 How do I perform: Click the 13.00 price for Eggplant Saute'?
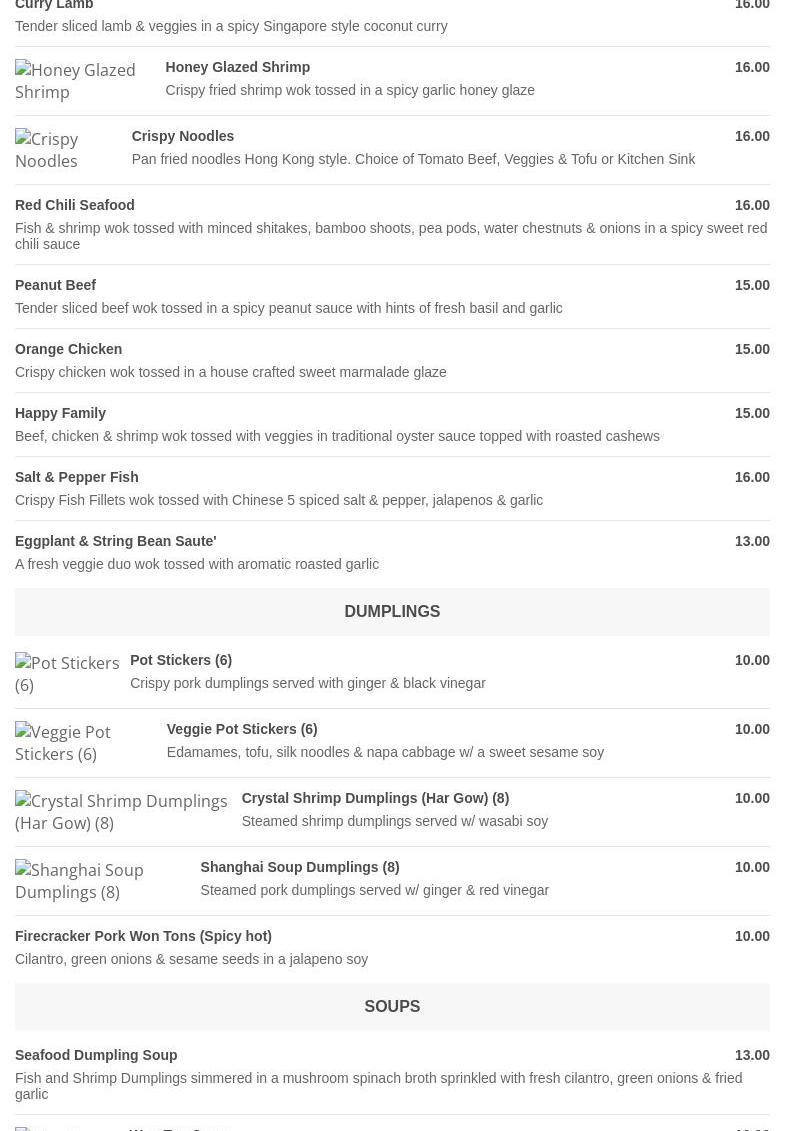(x=752, y=541)
